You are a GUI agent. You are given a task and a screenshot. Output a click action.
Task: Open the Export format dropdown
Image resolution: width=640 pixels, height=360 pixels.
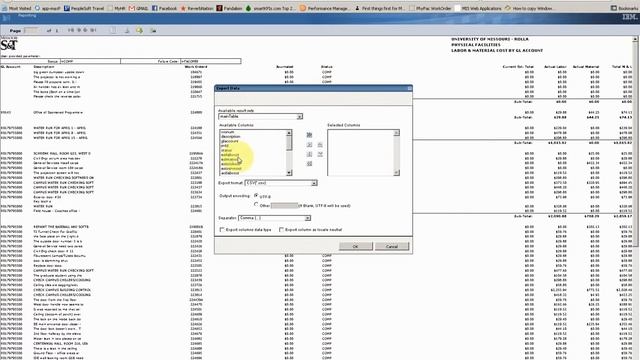281,183
